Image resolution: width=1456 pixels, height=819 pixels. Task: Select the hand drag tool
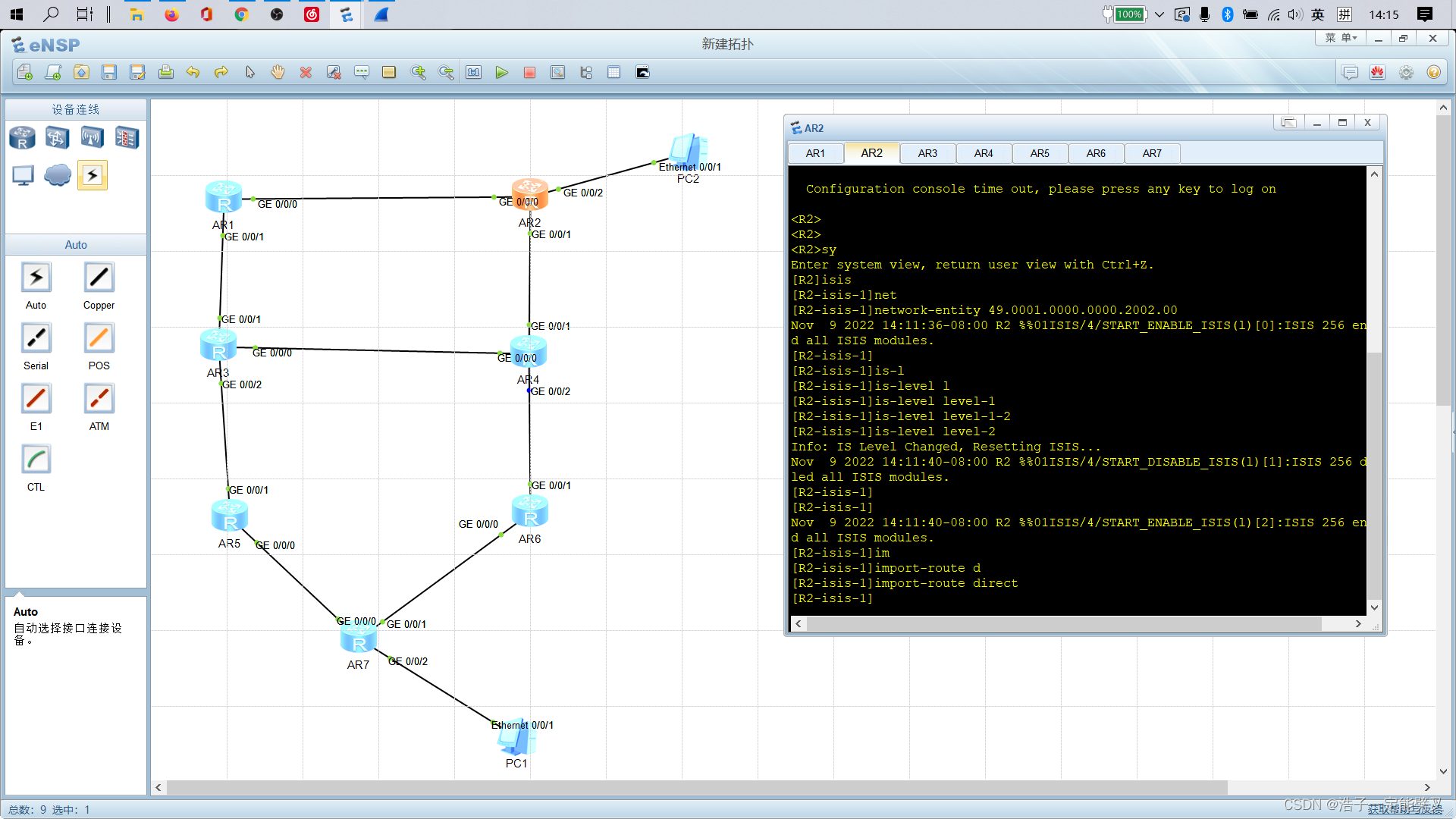coord(278,72)
